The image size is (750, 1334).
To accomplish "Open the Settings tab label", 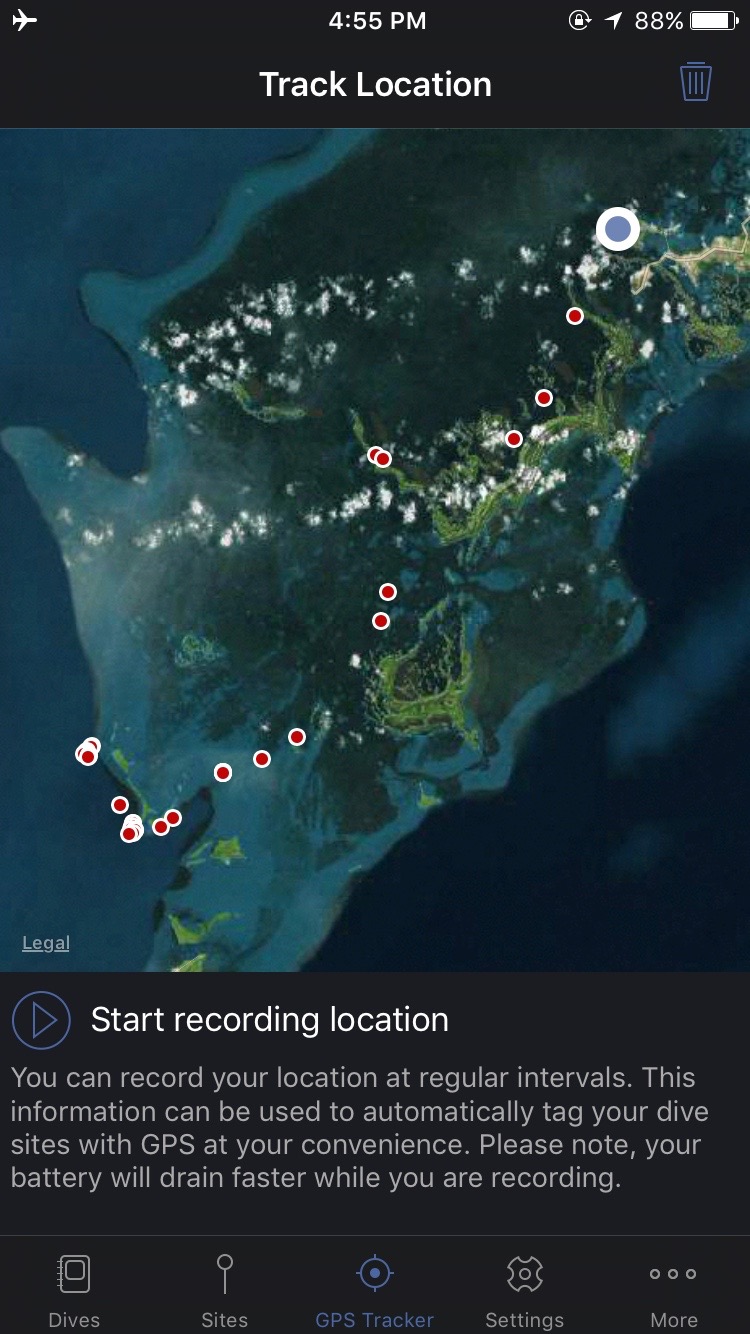I will (x=524, y=1320).
